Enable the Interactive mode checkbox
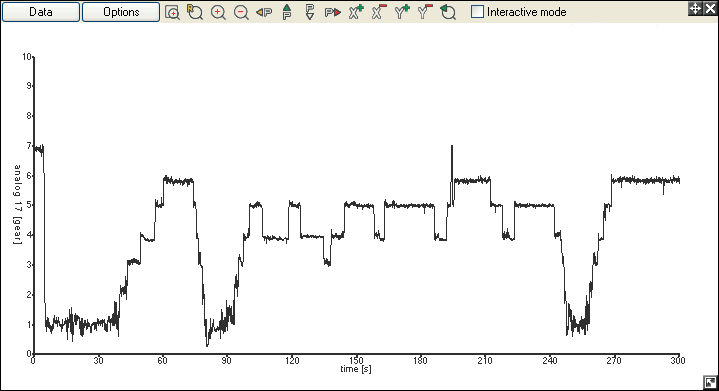Image resolution: width=719 pixels, height=391 pixels. tap(477, 12)
